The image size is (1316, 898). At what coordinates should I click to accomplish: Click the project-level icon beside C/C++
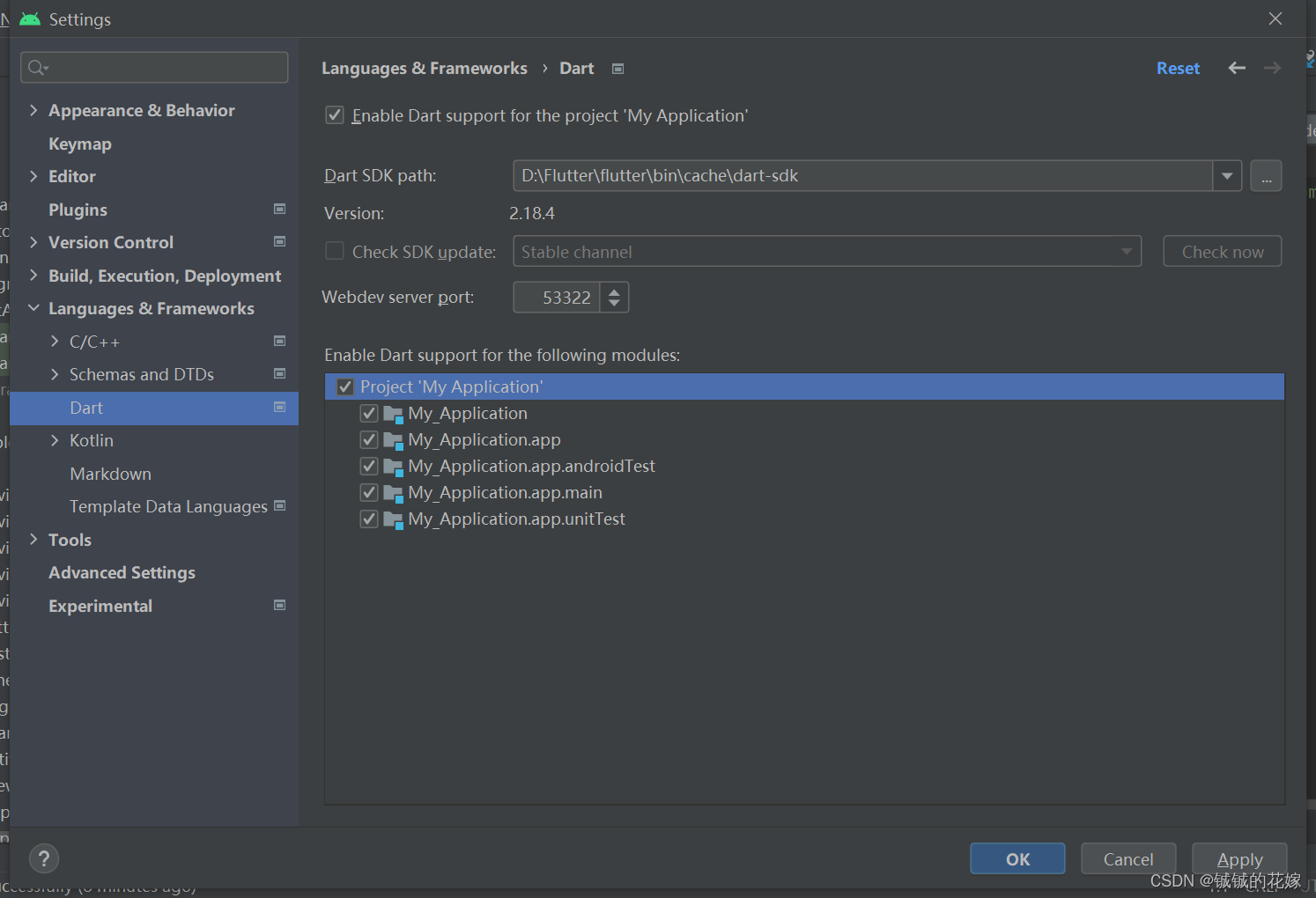coord(280,341)
